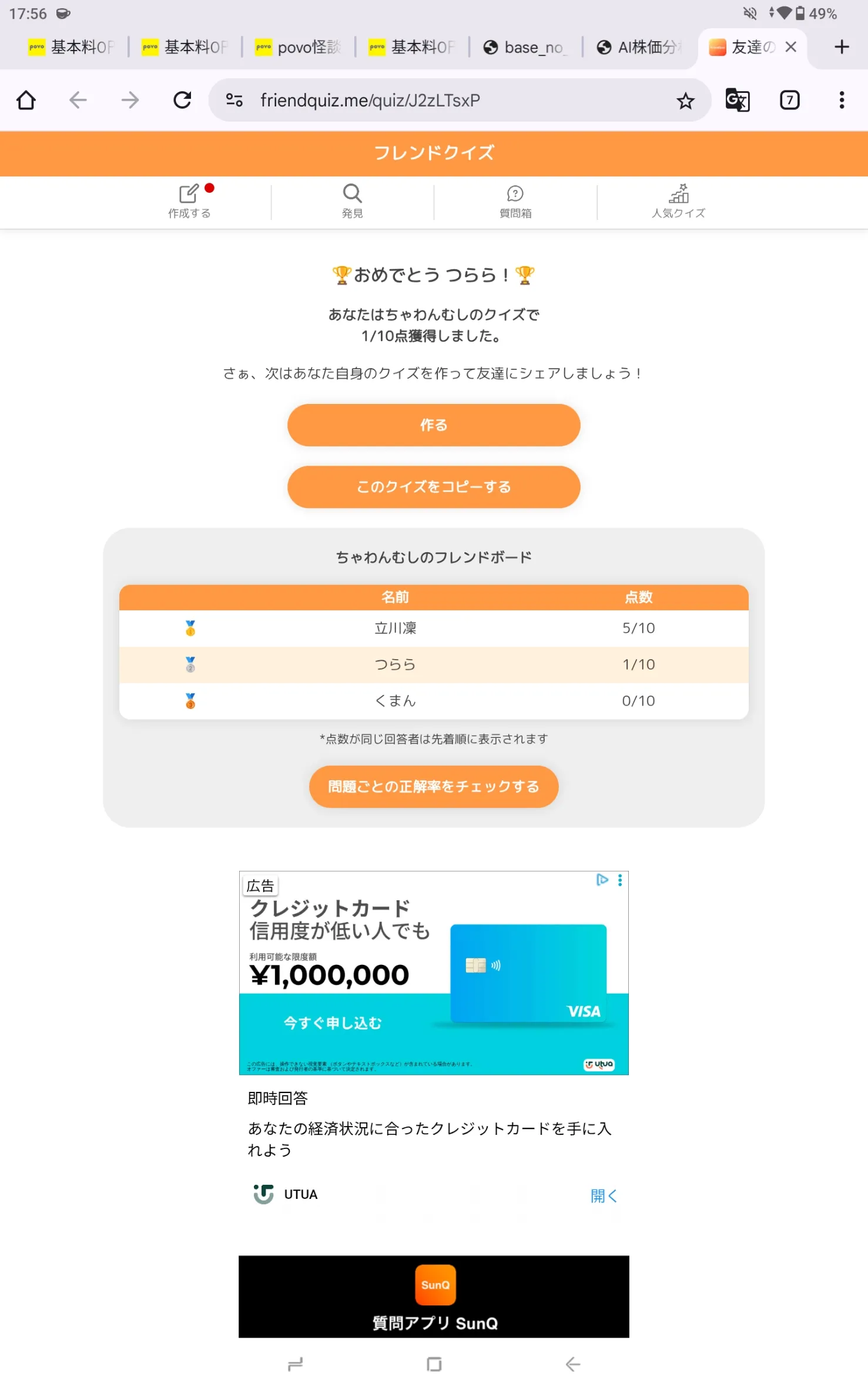Switch to the povo怪談 tab
The width and height of the screenshot is (868, 1390).
click(x=298, y=47)
